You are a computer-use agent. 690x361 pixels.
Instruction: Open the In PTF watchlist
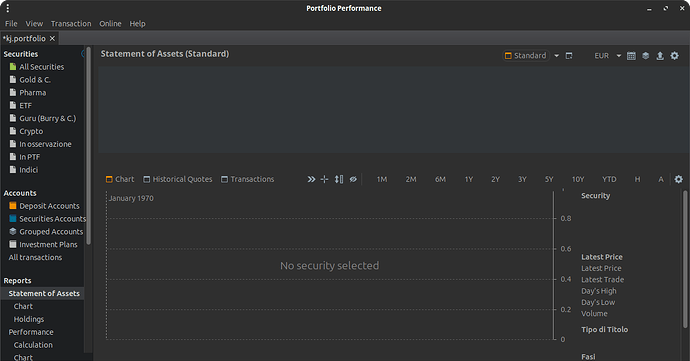[x=29, y=157]
